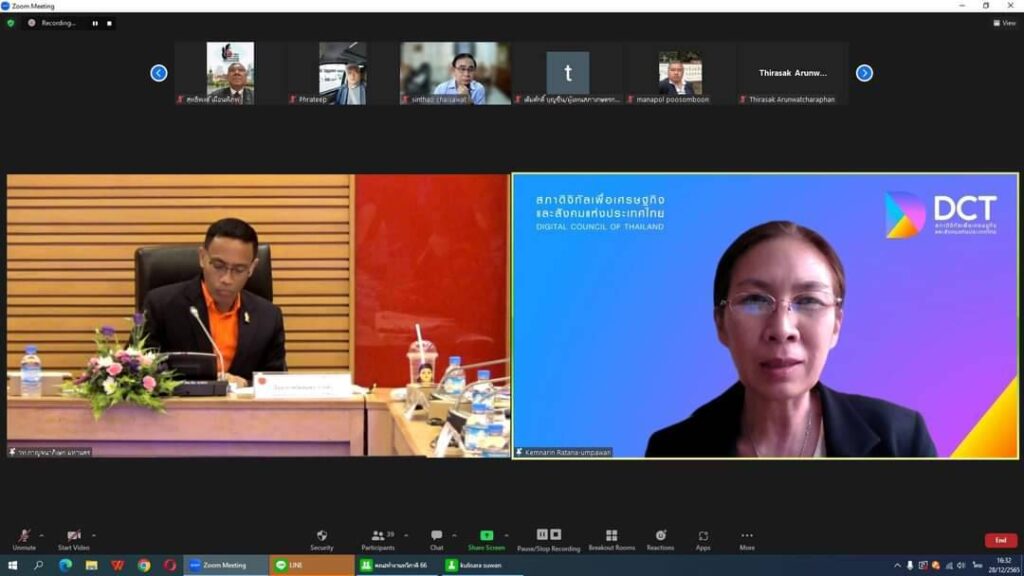This screenshot has width=1024, height=576.
Task: Click the red End meeting button
Action: [1000, 540]
